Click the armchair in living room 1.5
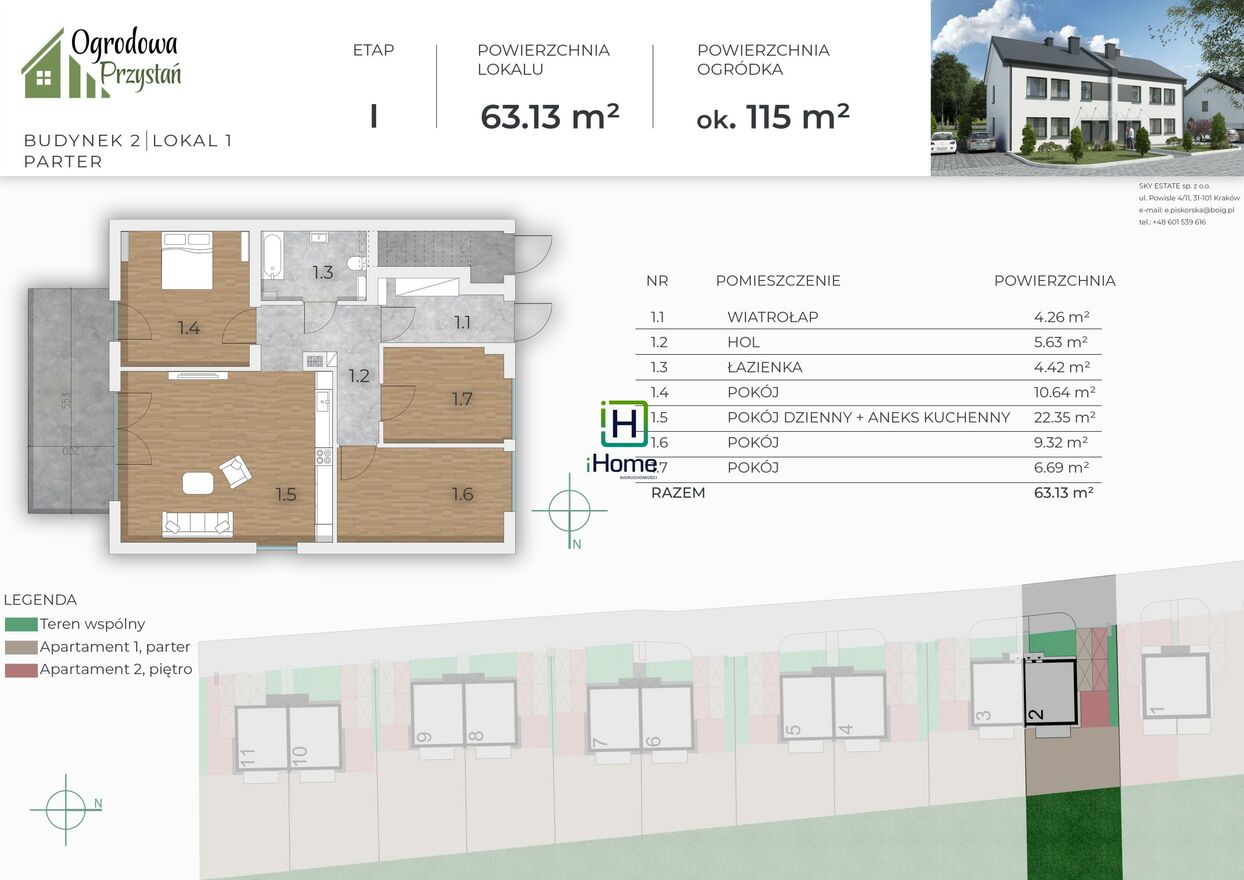1244x880 pixels. [235, 470]
